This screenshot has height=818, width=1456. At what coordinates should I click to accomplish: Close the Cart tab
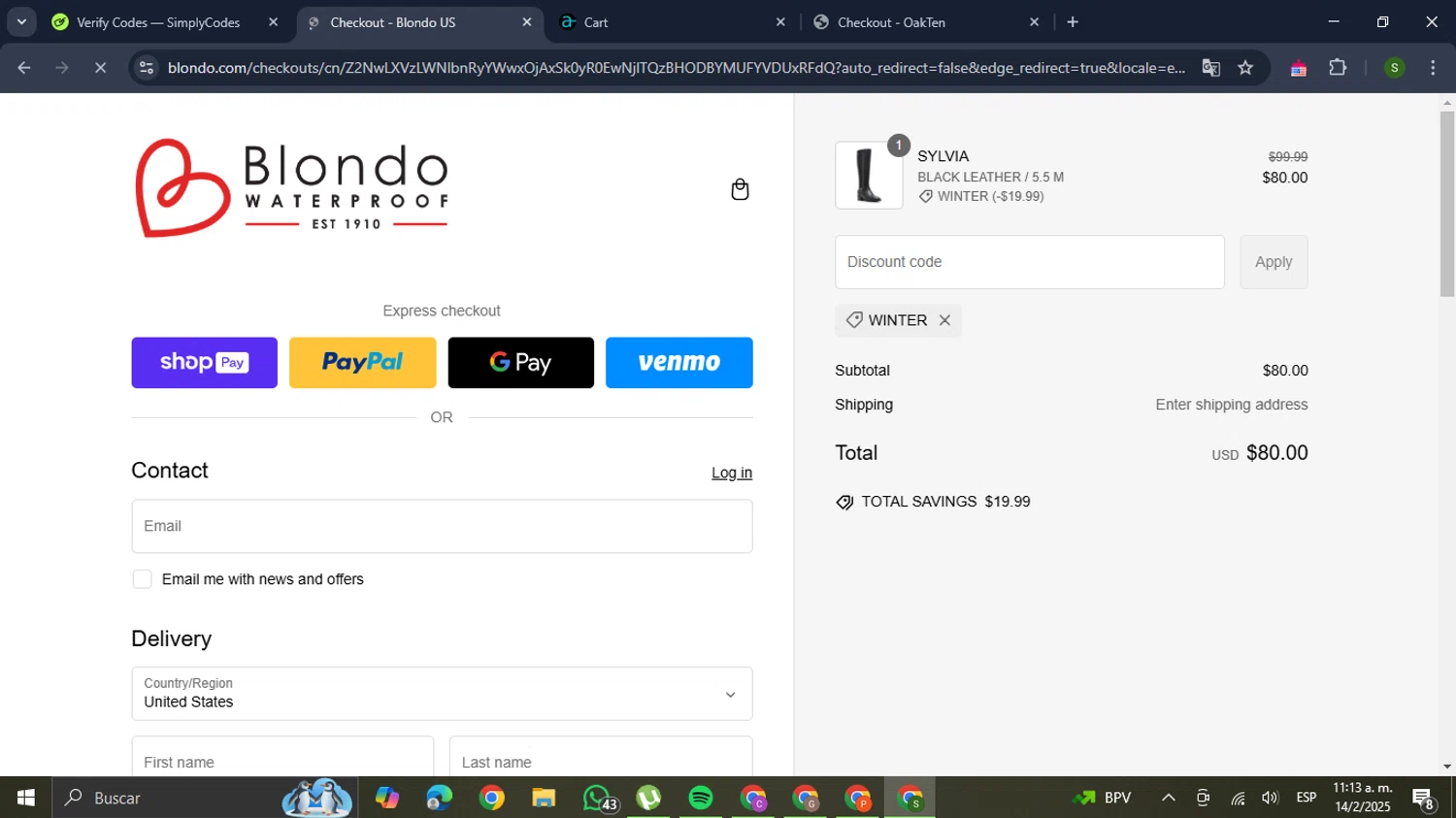click(x=780, y=22)
